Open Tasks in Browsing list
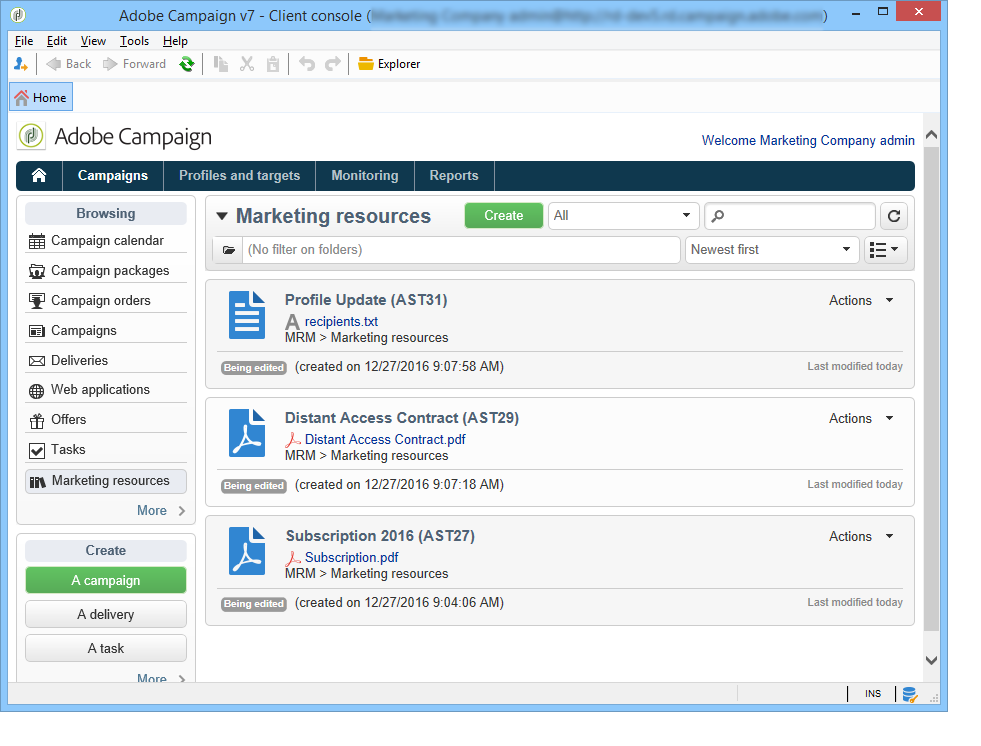This screenshot has height=746, width=981. pyautogui.click(x=106, y=450)
